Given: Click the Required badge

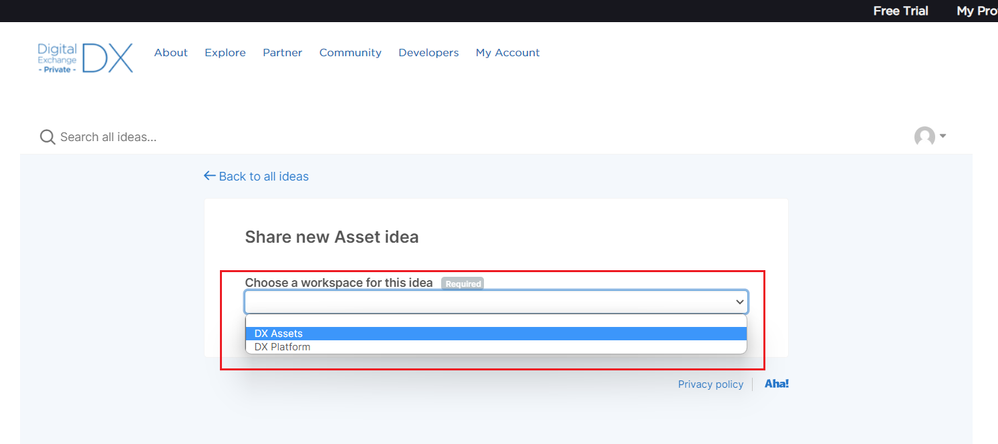Looking at the screenshot, I should tap(463, 284).
